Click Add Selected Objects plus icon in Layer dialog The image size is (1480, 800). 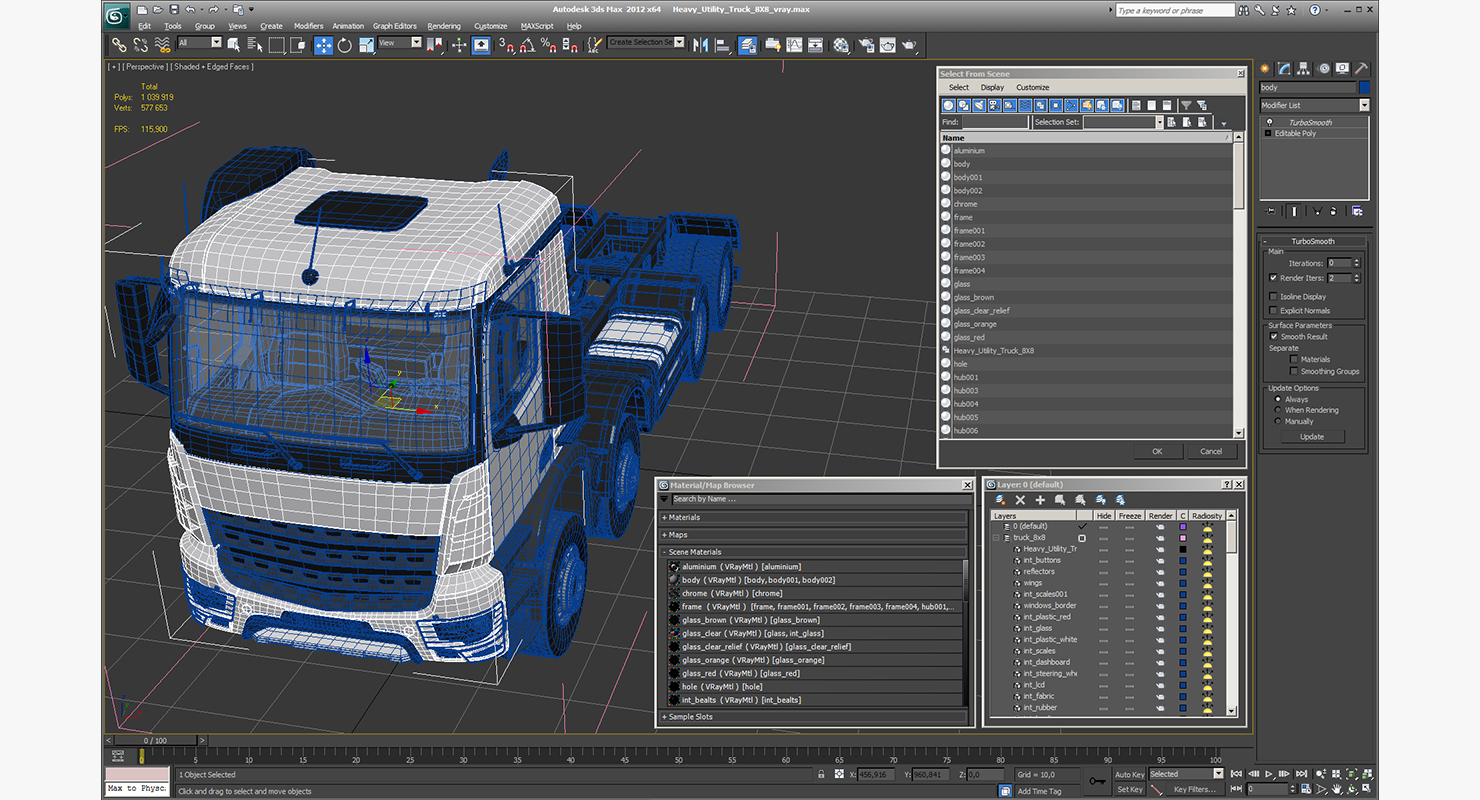coord(1040,499)
